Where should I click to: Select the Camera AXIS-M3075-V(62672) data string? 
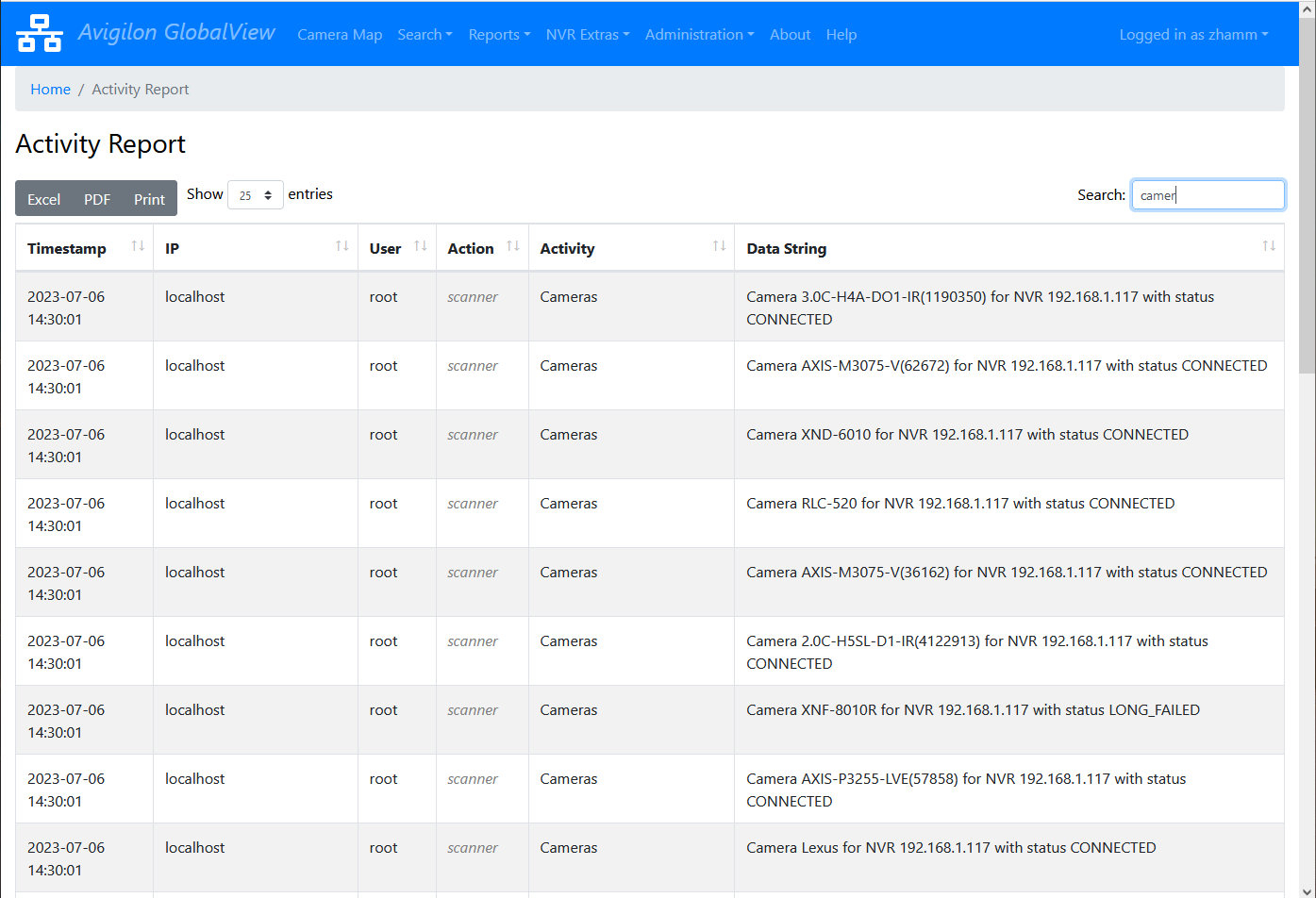click(x=1007, y=365)
